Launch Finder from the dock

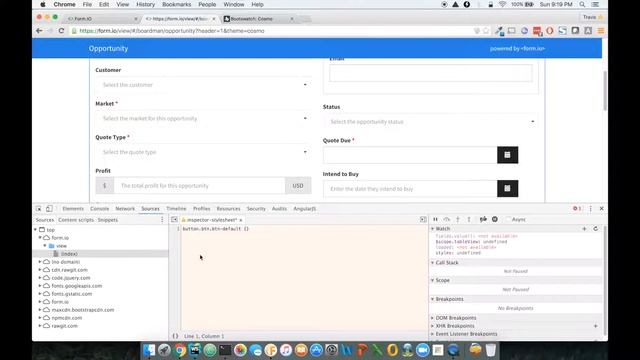[149, 350]
